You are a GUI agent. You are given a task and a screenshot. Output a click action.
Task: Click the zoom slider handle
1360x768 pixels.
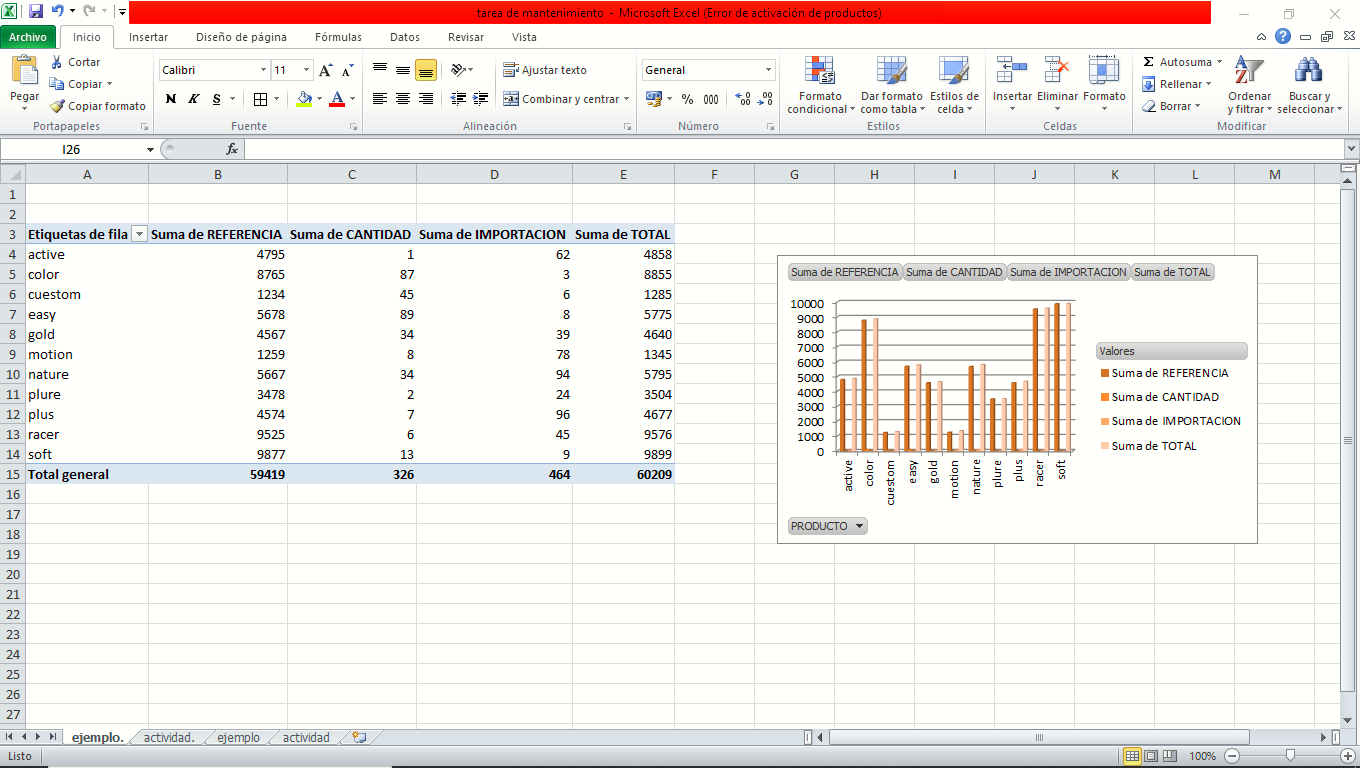(1291, 756)
